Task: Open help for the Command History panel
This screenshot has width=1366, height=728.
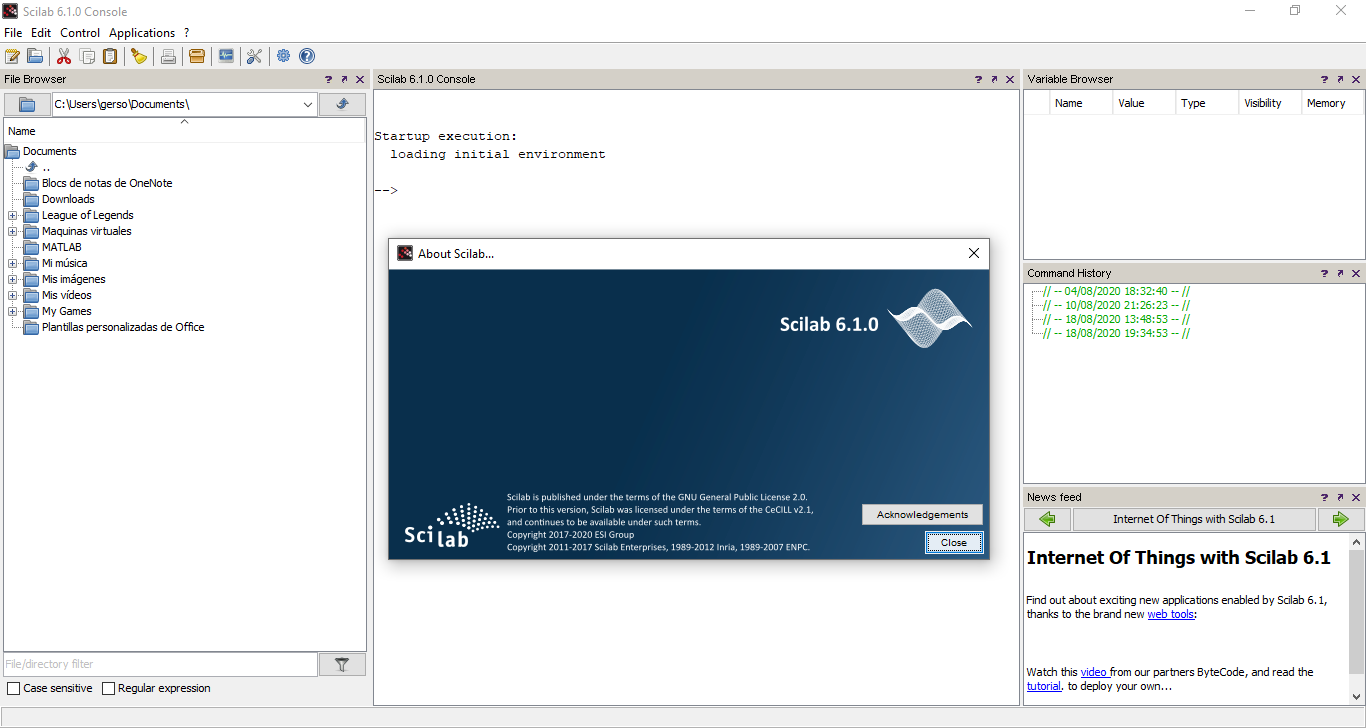Action: pyautogui.click(x=1324, y=273)
